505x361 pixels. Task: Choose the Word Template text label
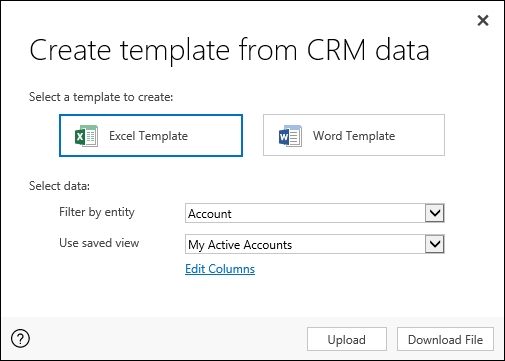coord(354,136)
